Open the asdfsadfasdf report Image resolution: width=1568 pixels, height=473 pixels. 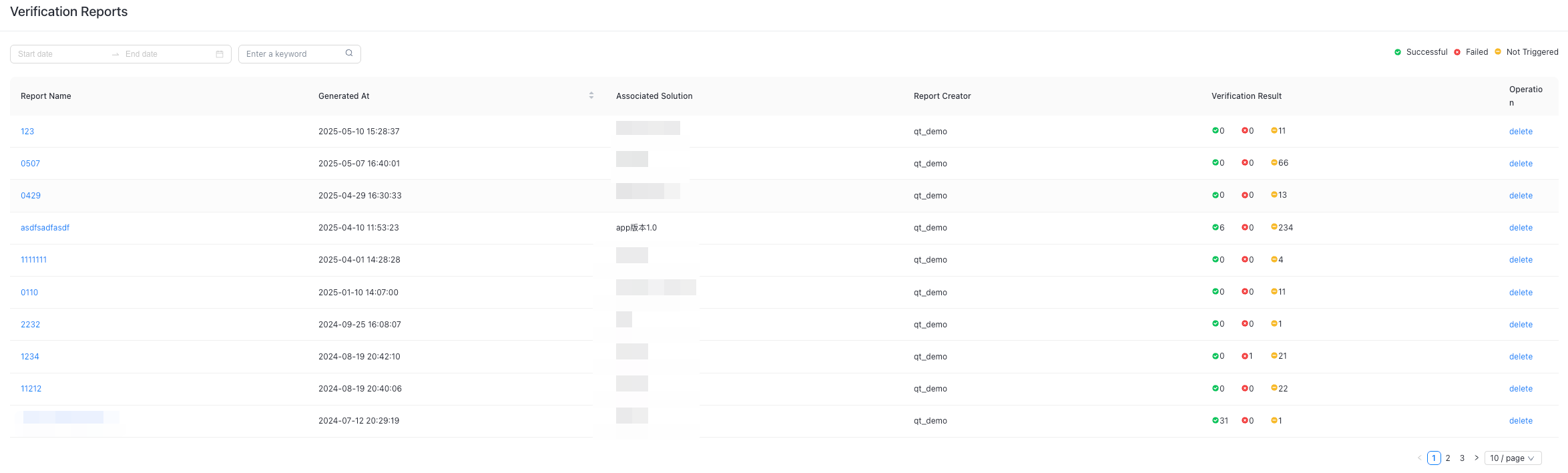pos(45,228)
